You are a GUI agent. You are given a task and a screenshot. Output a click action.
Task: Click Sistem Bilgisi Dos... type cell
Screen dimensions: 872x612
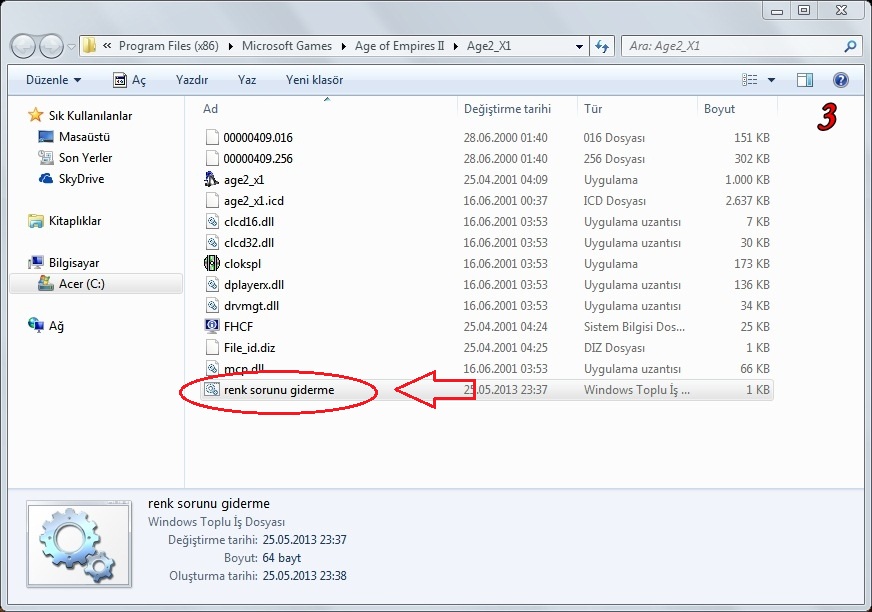634,327
